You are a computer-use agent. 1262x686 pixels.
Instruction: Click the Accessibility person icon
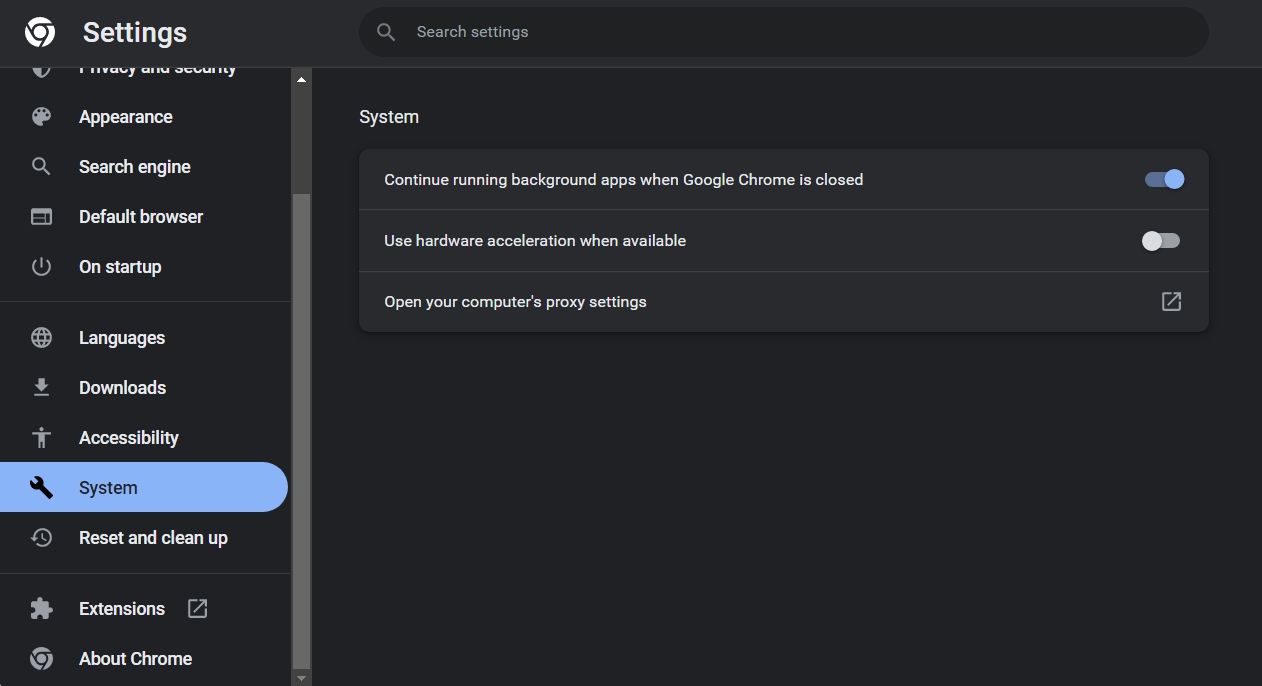[x=41, y=438]
